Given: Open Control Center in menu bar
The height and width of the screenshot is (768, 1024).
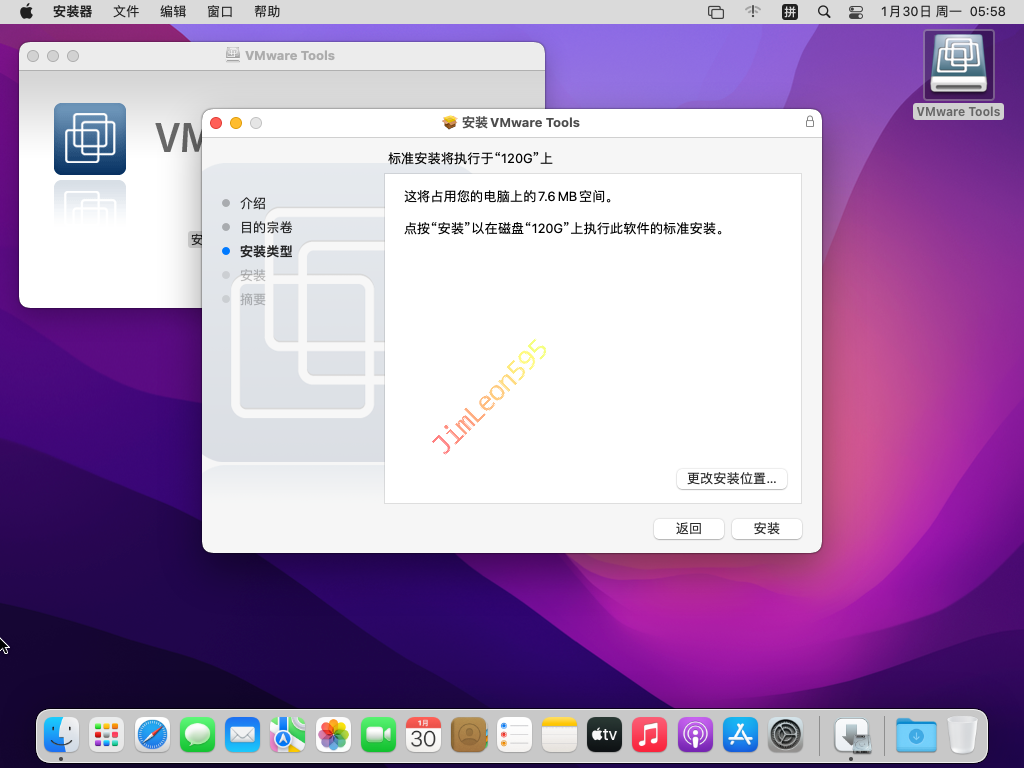Looking at the screenshot, I should point(855,12).
